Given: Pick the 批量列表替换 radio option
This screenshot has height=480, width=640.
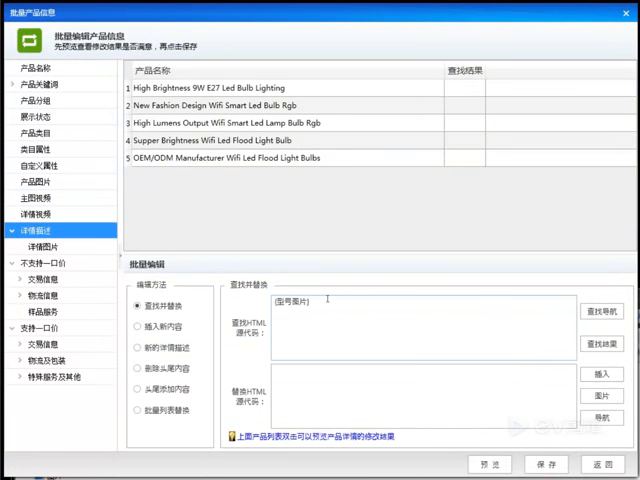Looking at the screenshot, I should tap(137, 410).
